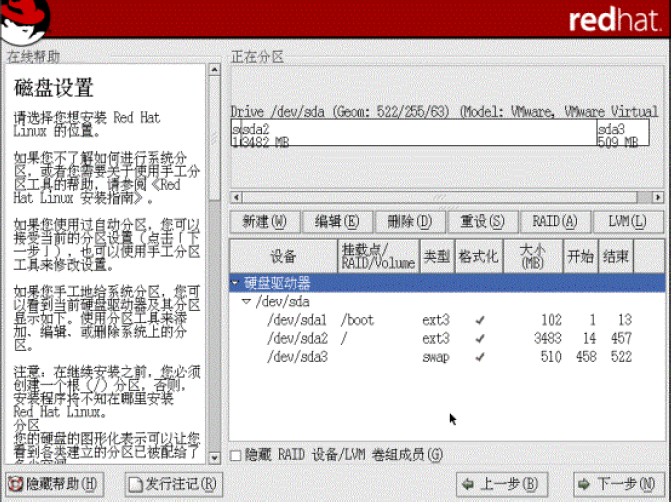This screenshot has height=504, width=672.
Task: Select the /dev/sda3 swap row
Action: [447, 357]
